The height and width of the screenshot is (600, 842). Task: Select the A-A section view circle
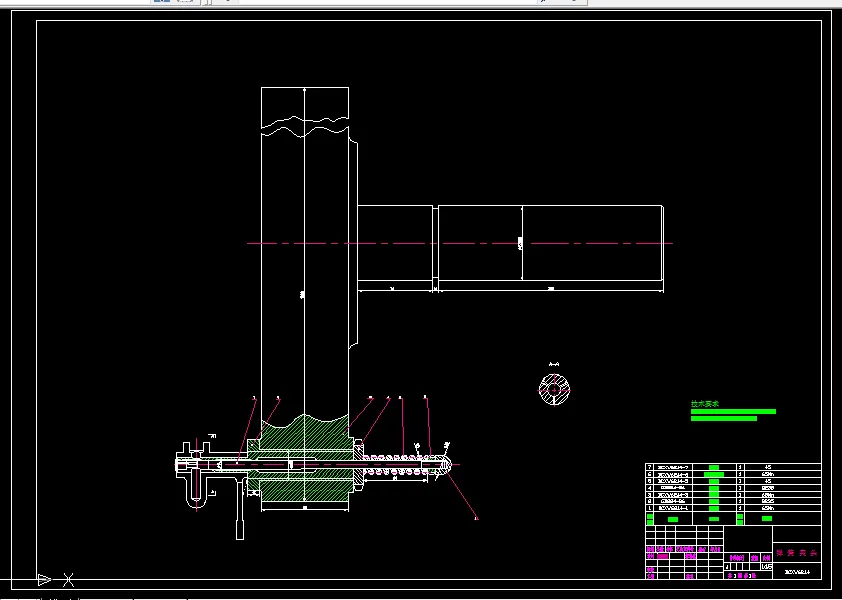click(554, 390)
